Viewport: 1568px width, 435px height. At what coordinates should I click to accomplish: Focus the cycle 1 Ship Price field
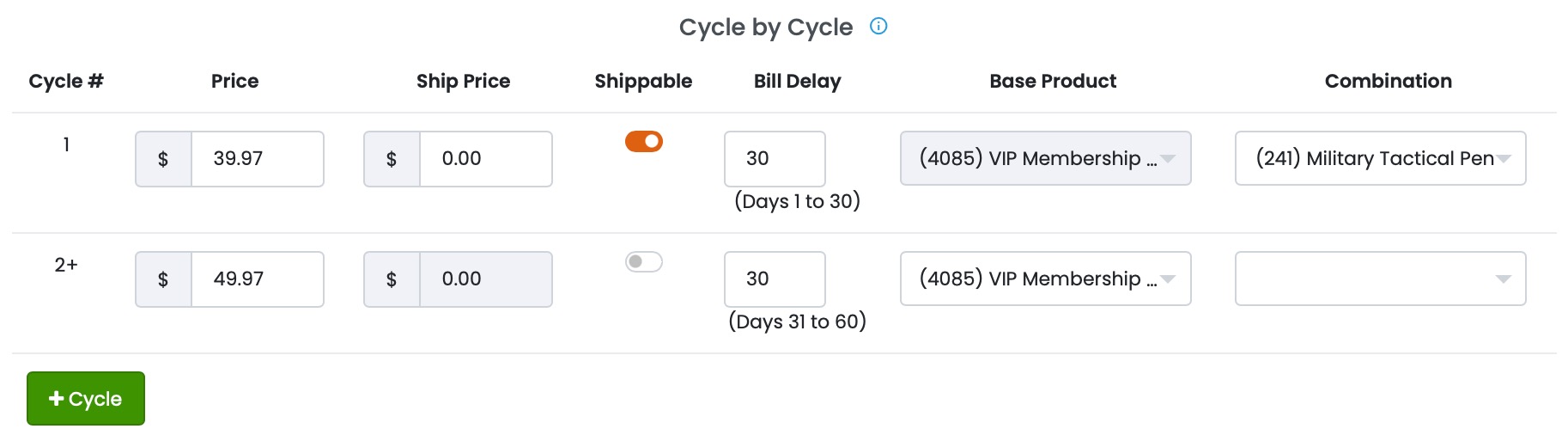tap(485, 159)
